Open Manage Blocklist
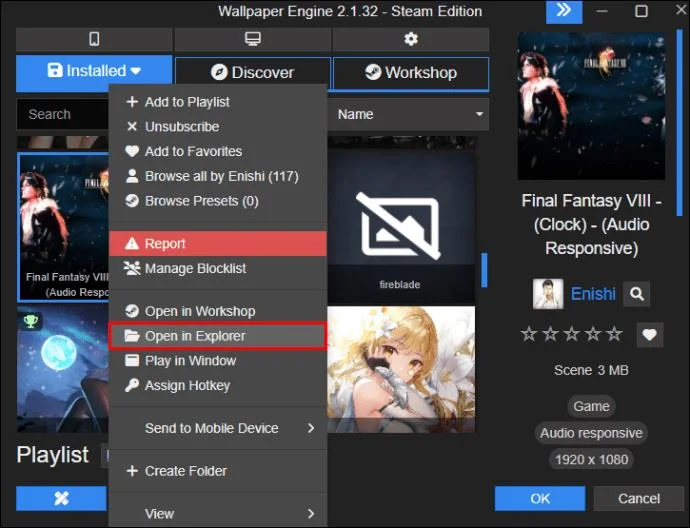 [218, 268]
